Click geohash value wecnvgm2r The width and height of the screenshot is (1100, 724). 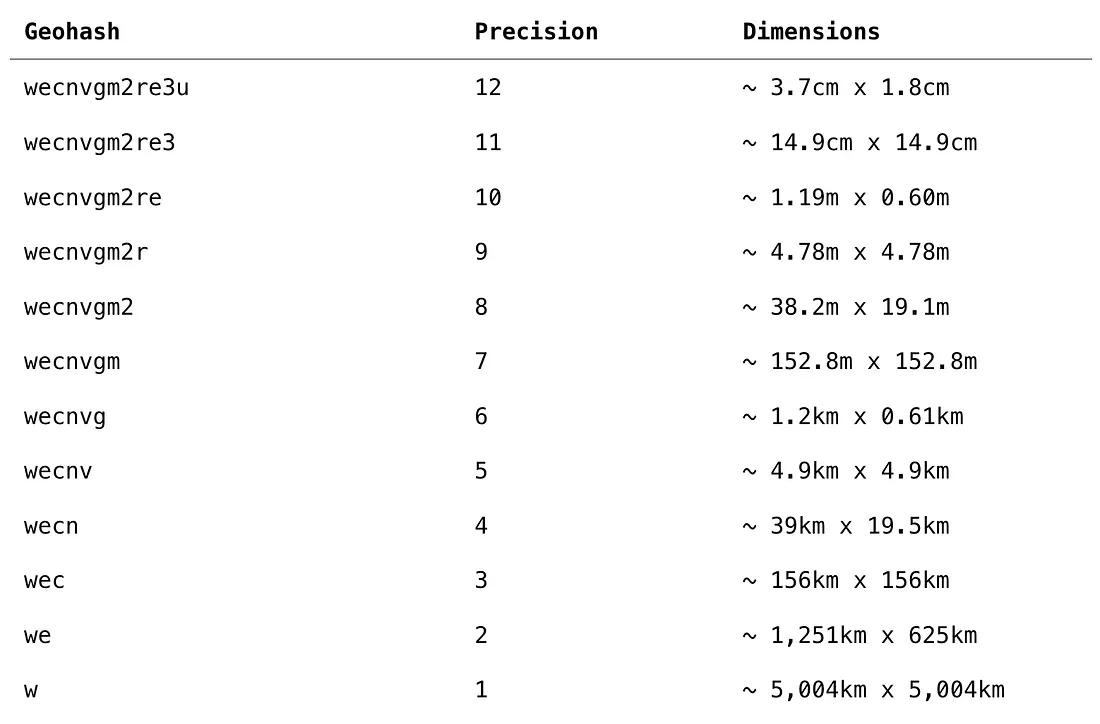86,252
